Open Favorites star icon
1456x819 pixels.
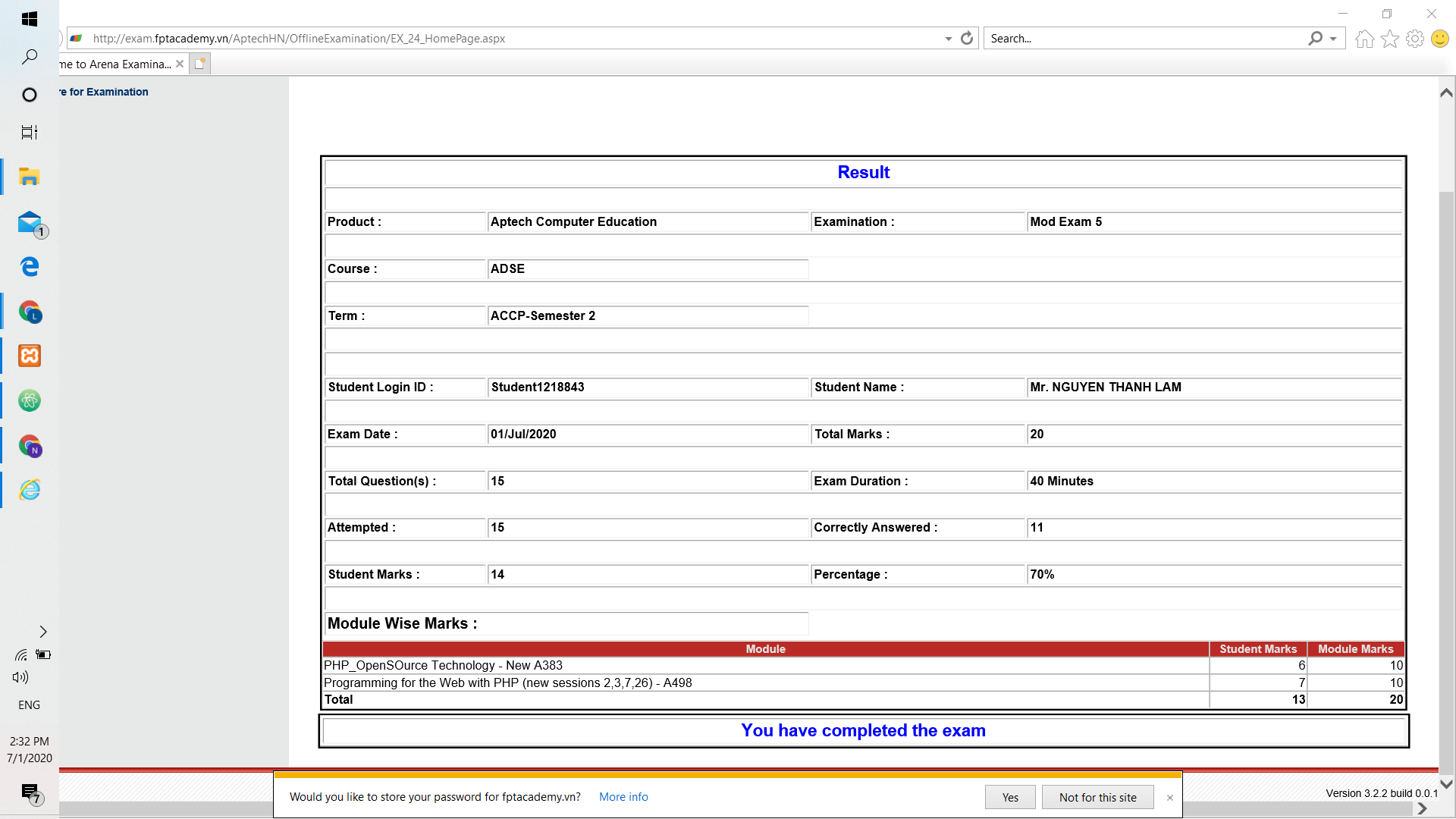1390,39
